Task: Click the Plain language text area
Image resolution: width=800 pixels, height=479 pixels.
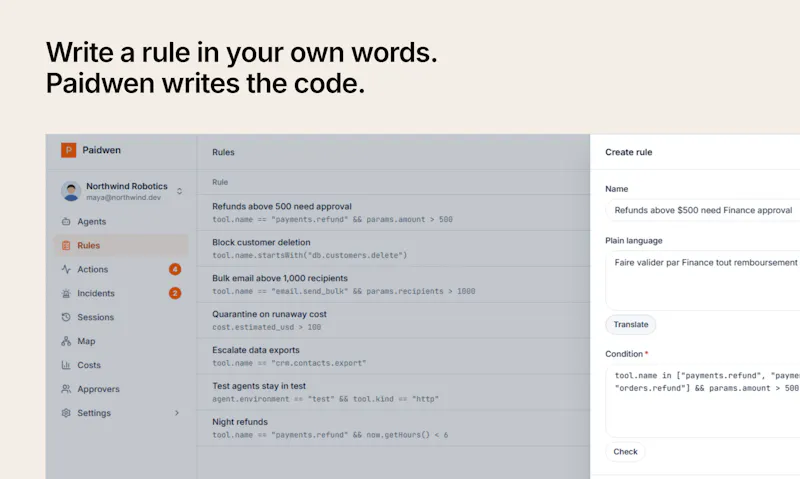Action: (703, 281)
